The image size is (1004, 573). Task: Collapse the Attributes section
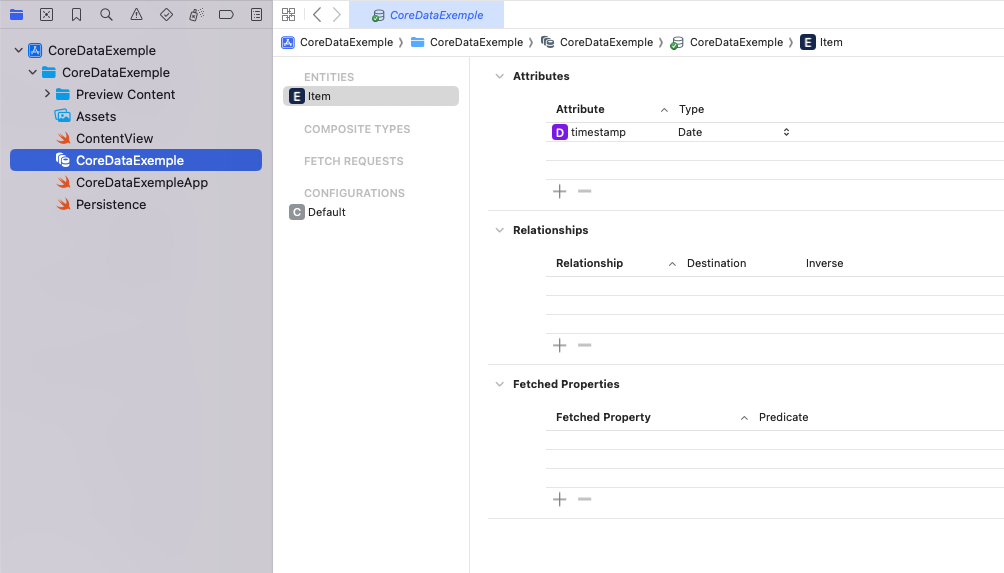tap(499, 76)
